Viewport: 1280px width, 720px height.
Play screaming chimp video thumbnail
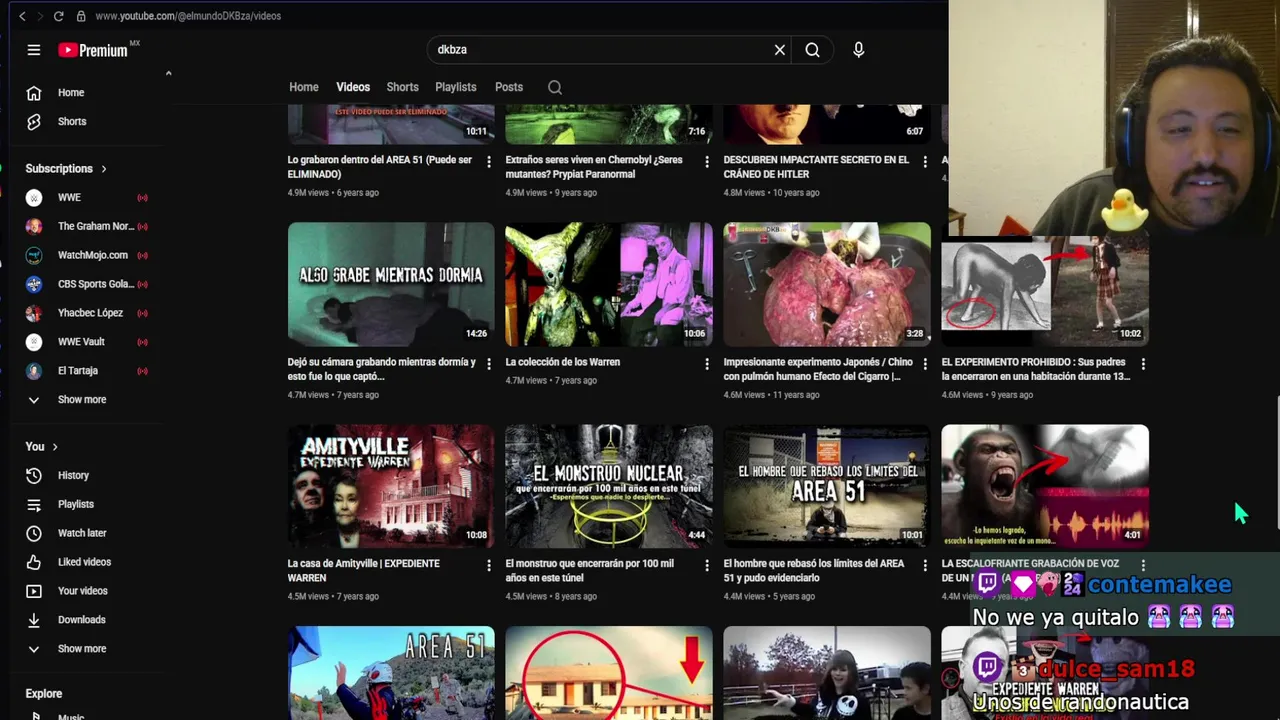pos(1045,486)
